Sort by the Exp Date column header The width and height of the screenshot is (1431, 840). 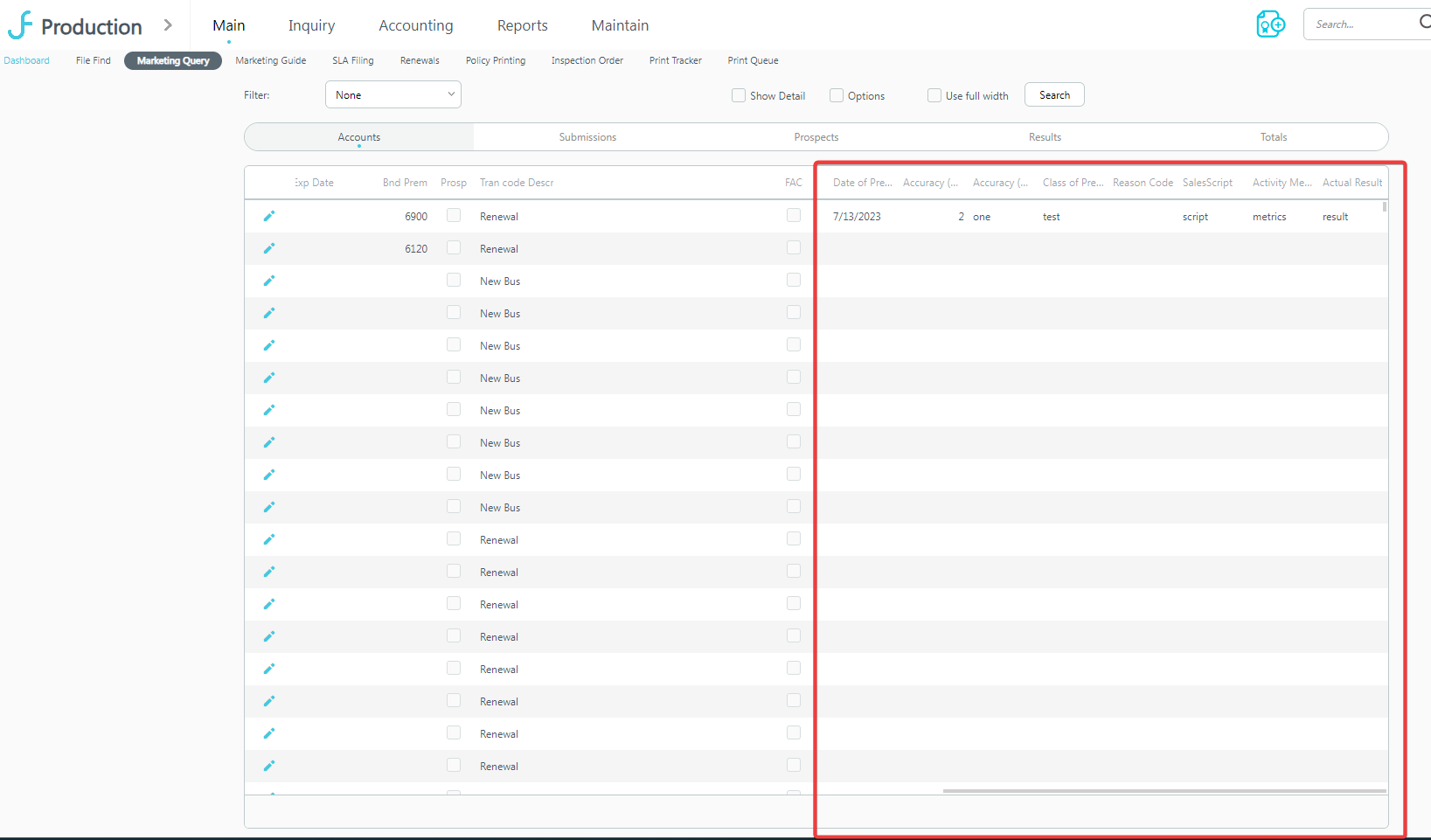point(314,183)
